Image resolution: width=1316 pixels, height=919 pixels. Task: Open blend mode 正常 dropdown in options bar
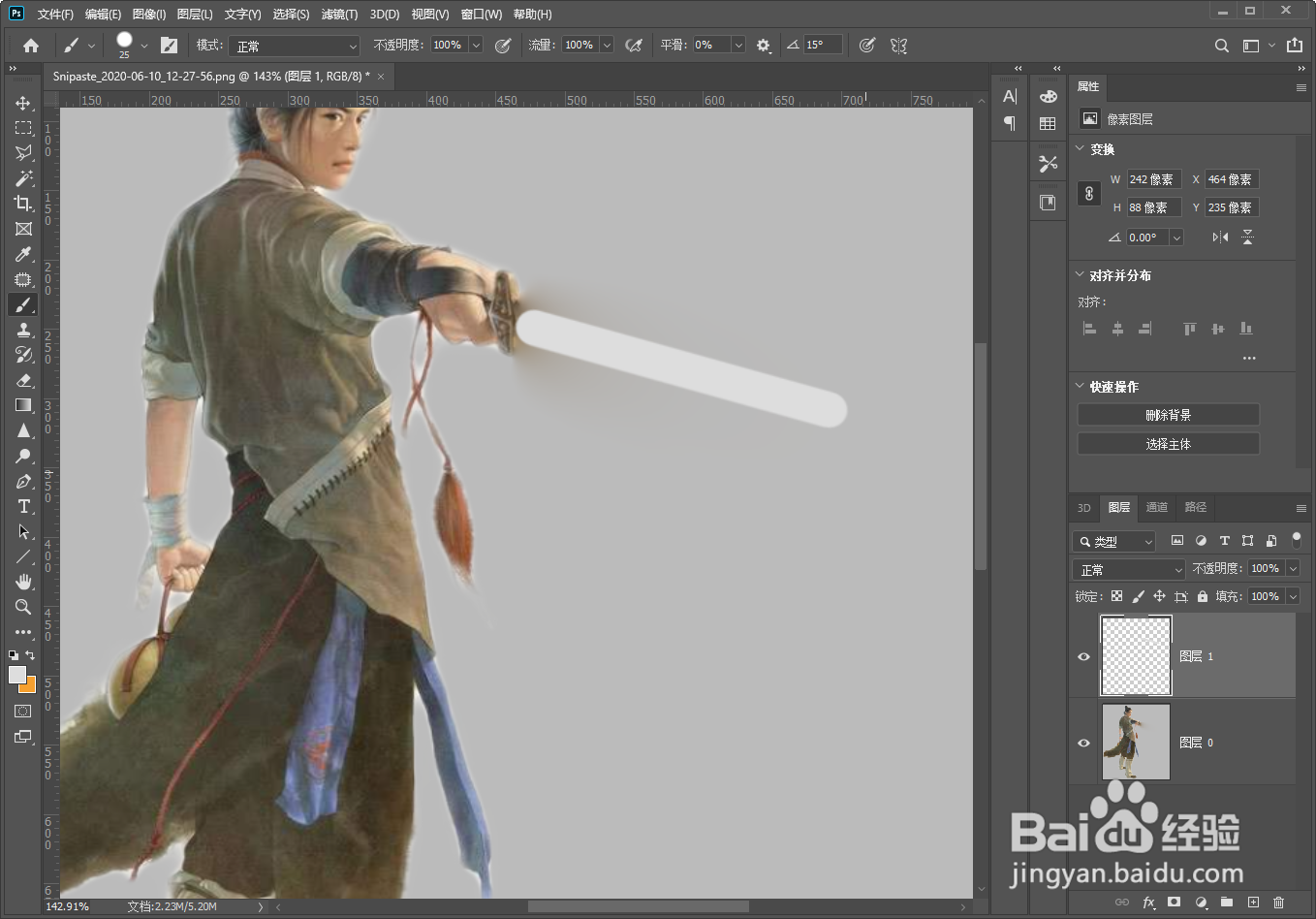295,46
